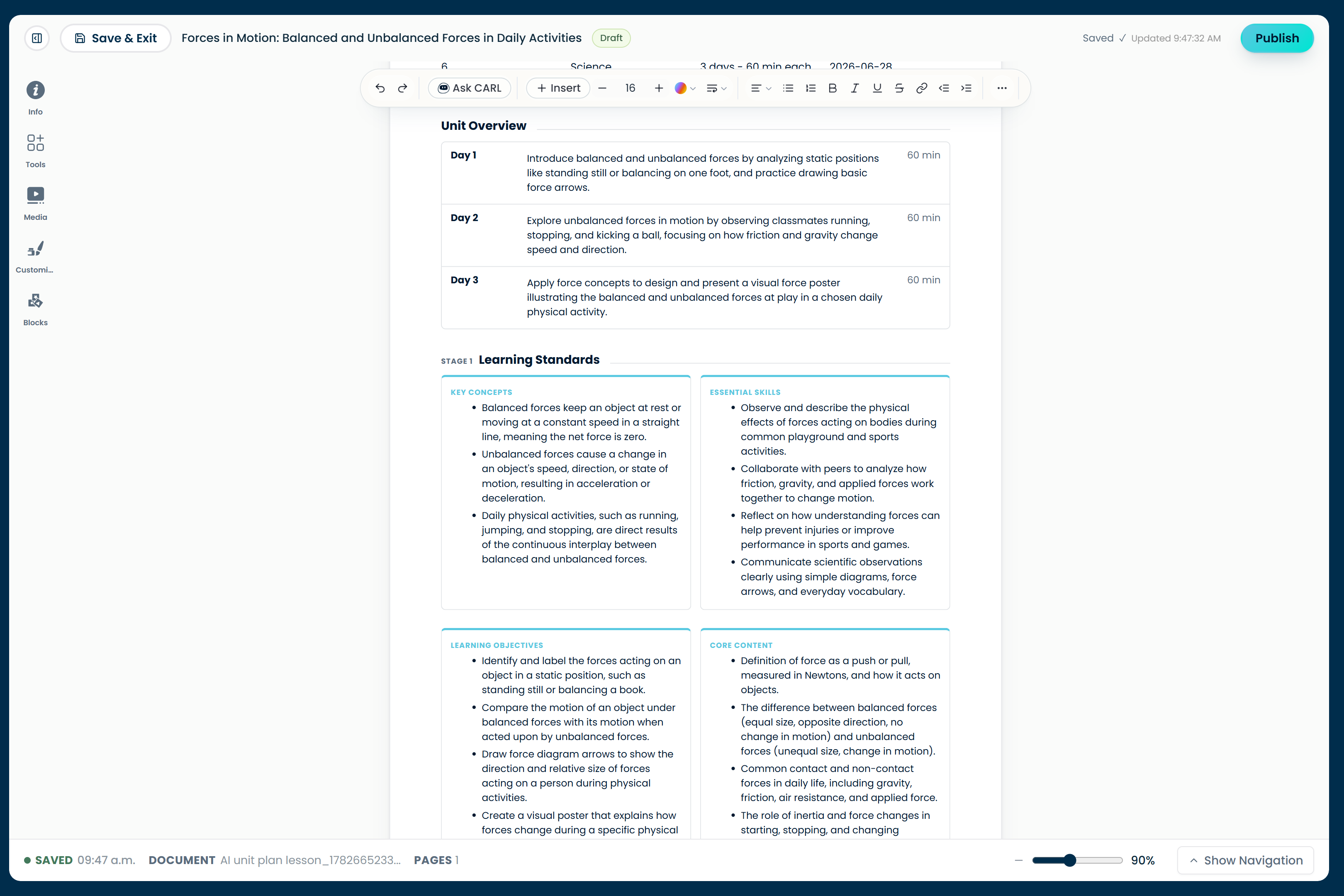
Task: Open the Tools panel
Action: pos(35,151)
